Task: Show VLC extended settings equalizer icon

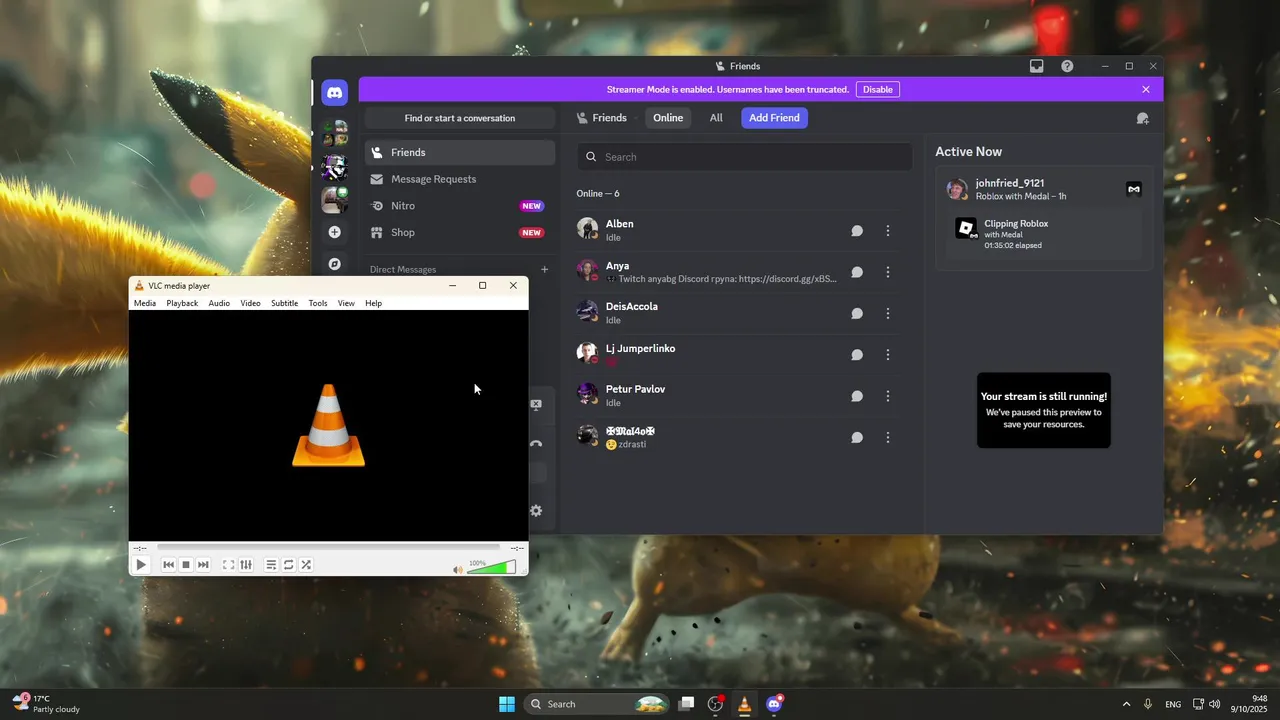Action: [246, 565]
